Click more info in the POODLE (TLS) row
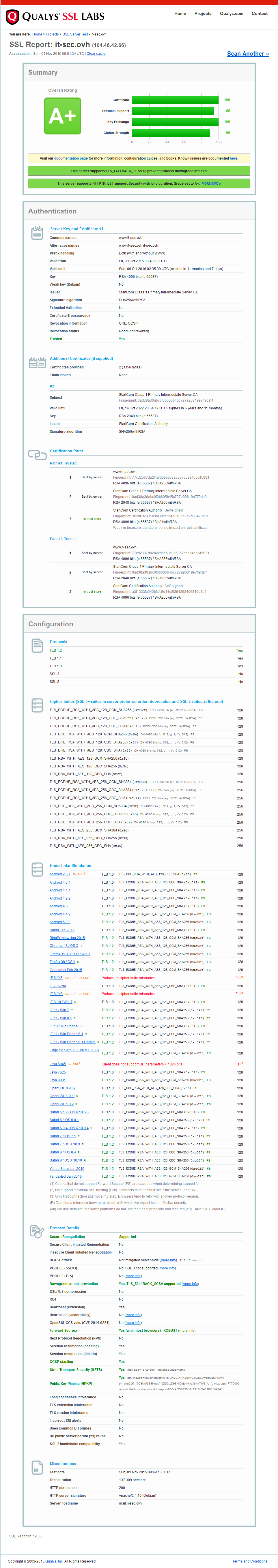 pos(133,1276)
